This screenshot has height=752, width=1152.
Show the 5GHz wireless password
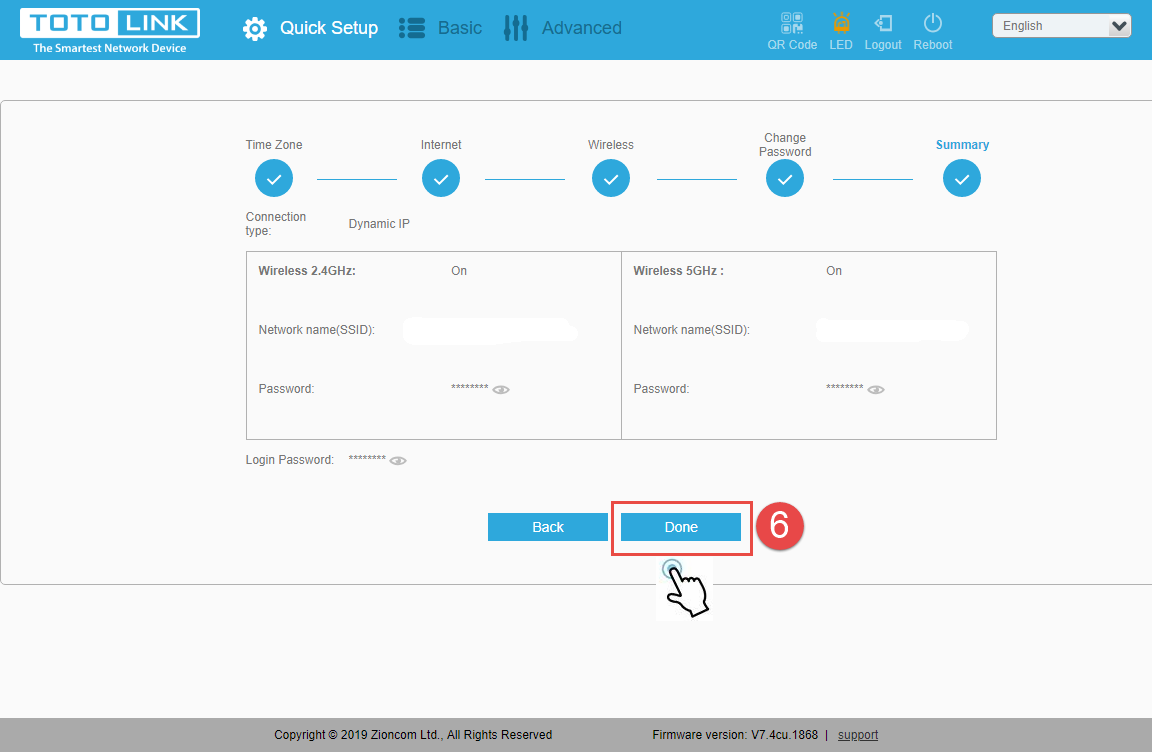click(876, 390)
